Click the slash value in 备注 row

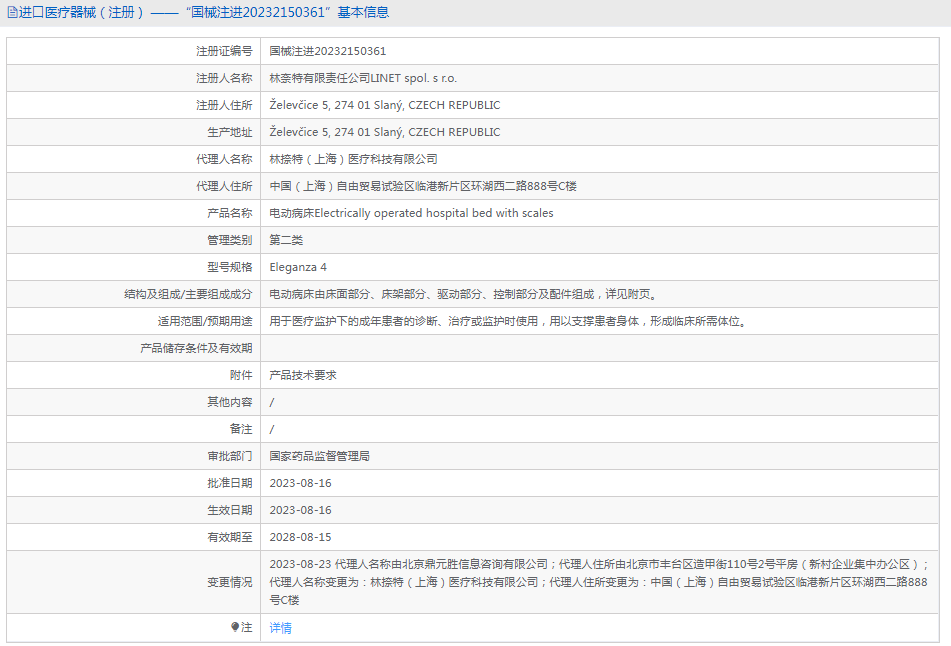pyautogui.click(x=272, y=429)
